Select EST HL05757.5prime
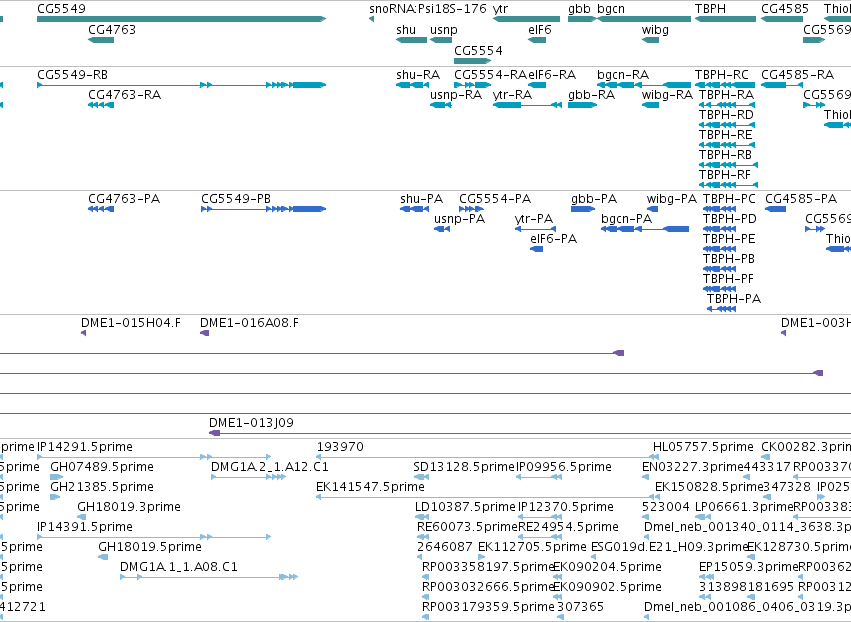The image size is (851, 622). pos(703,447)
